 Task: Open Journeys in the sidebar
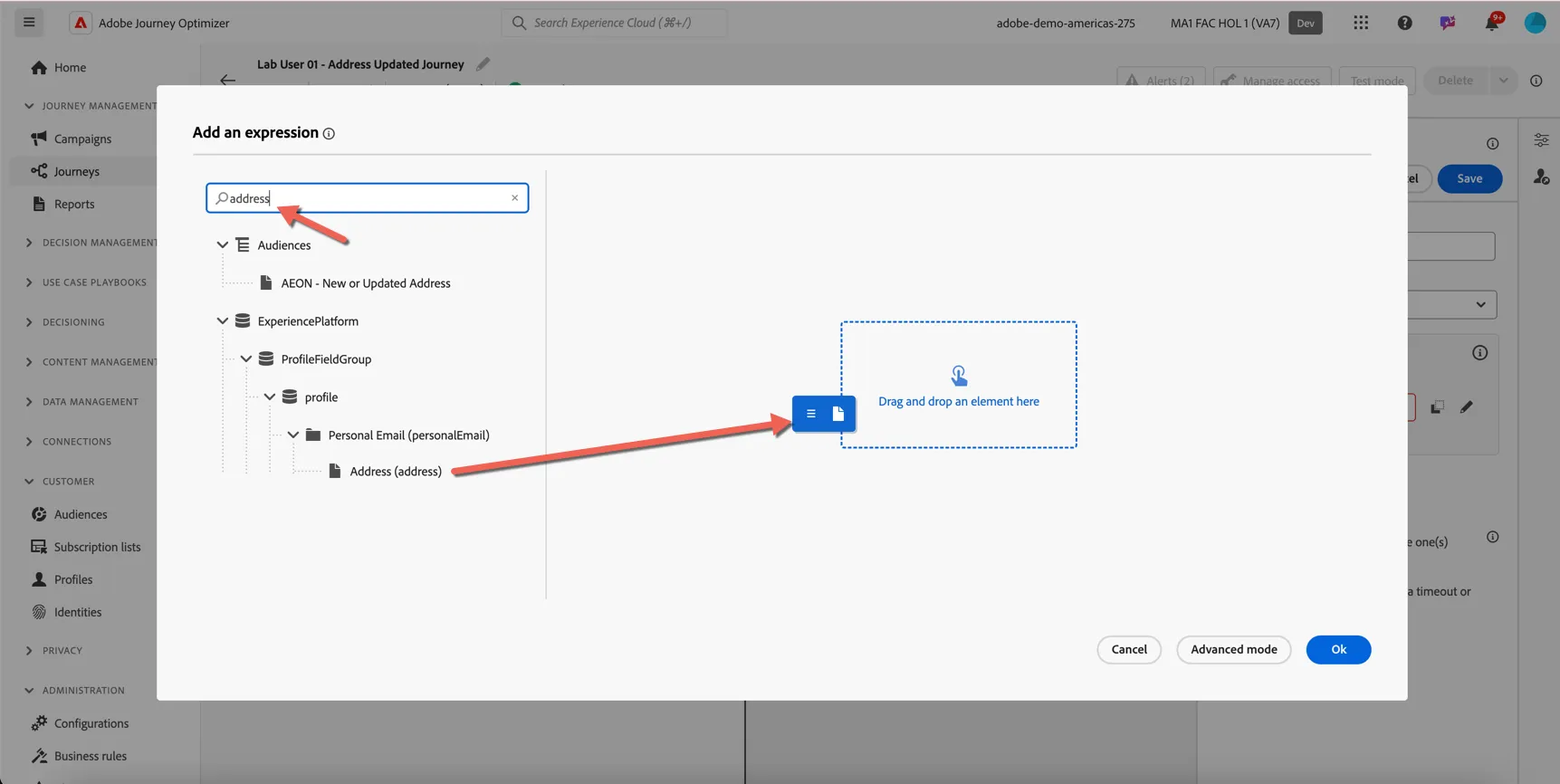pos(77,171)
